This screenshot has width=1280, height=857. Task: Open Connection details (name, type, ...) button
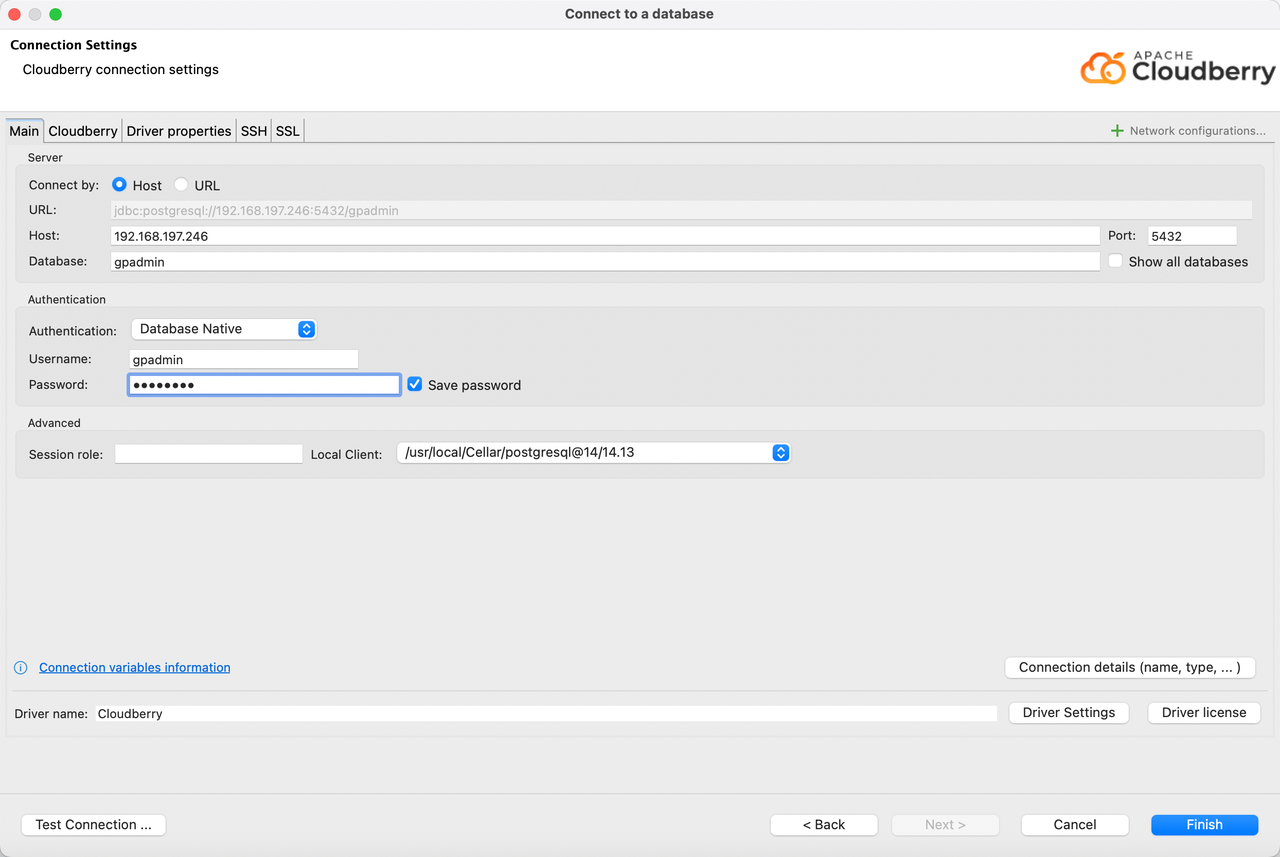1129,668
